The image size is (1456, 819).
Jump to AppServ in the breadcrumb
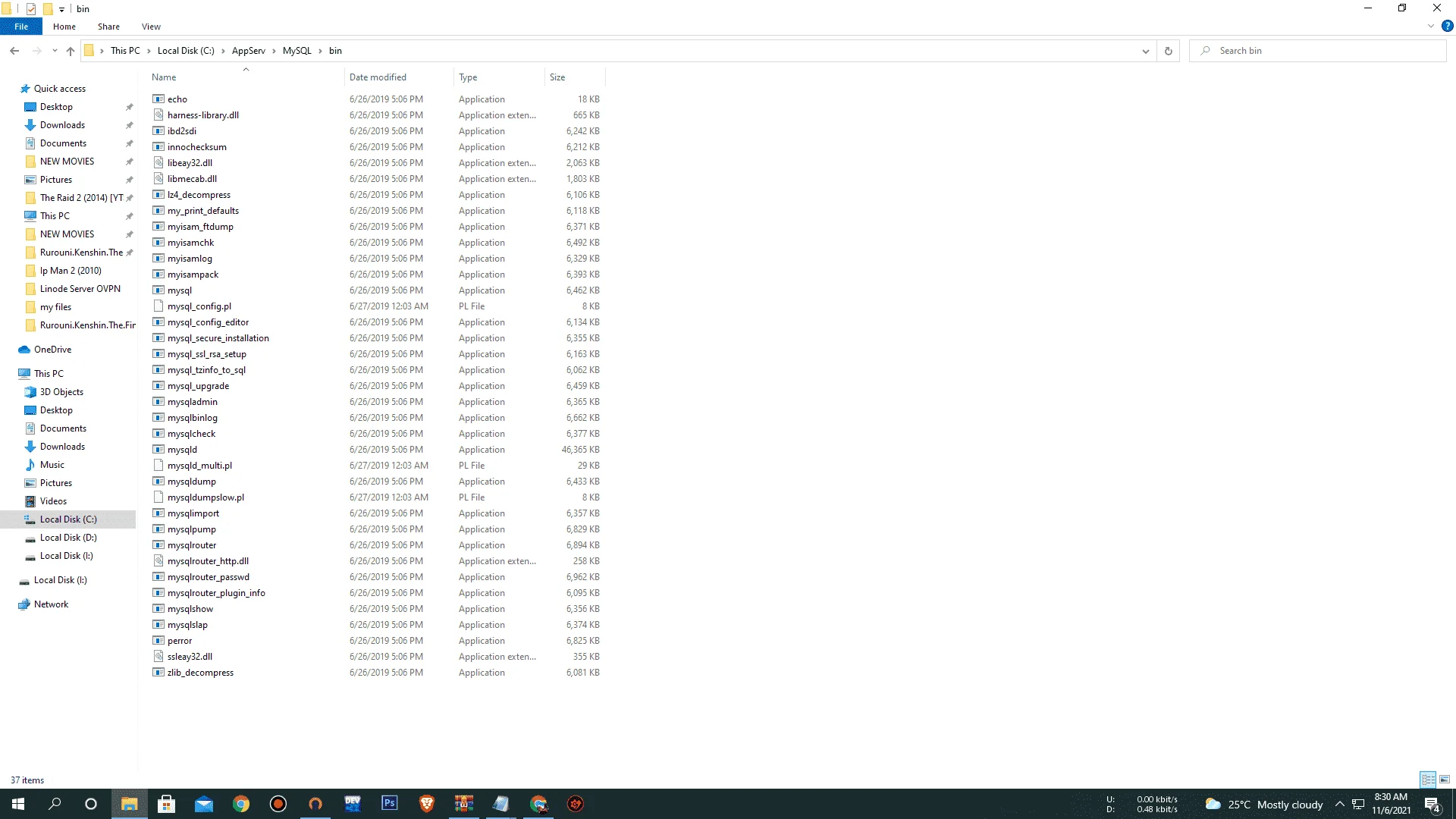tap(249, 51)
